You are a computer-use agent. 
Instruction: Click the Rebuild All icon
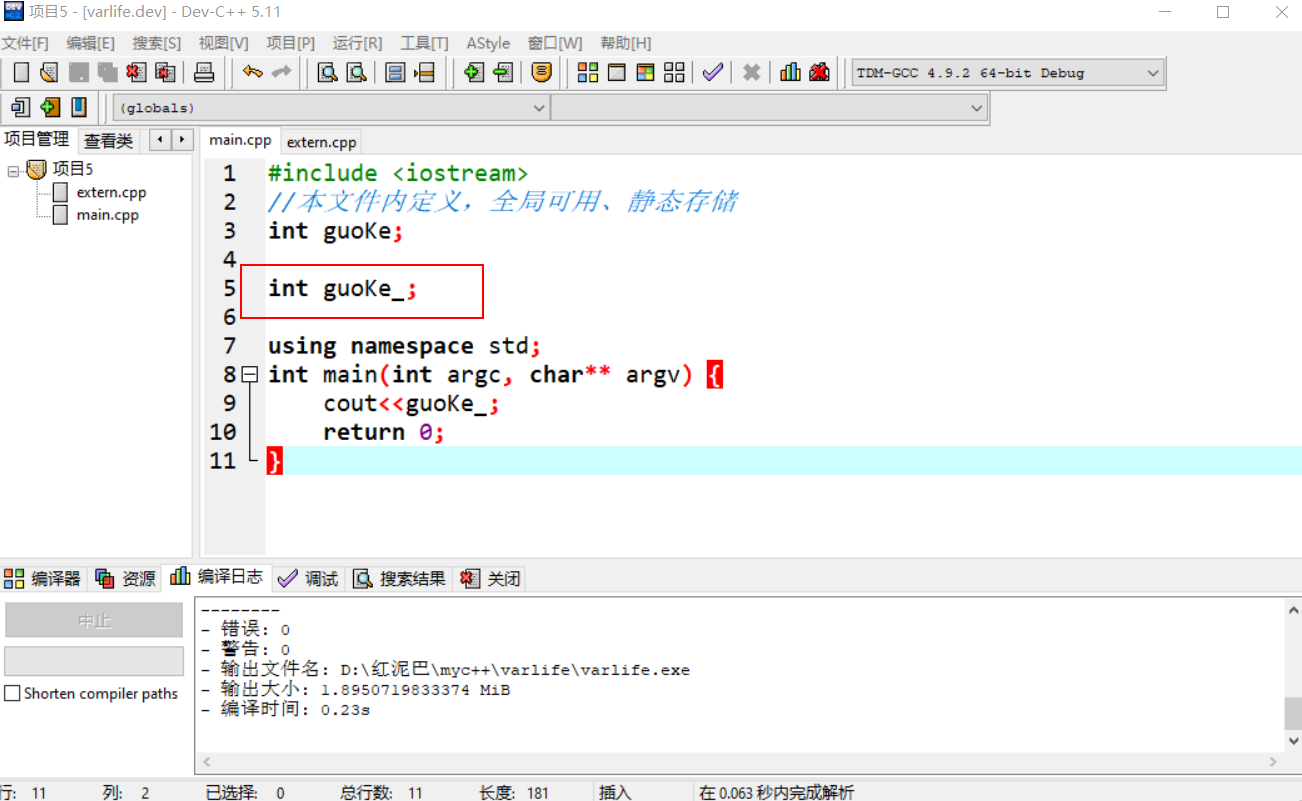pyautogui.click(x=674, y=72)
